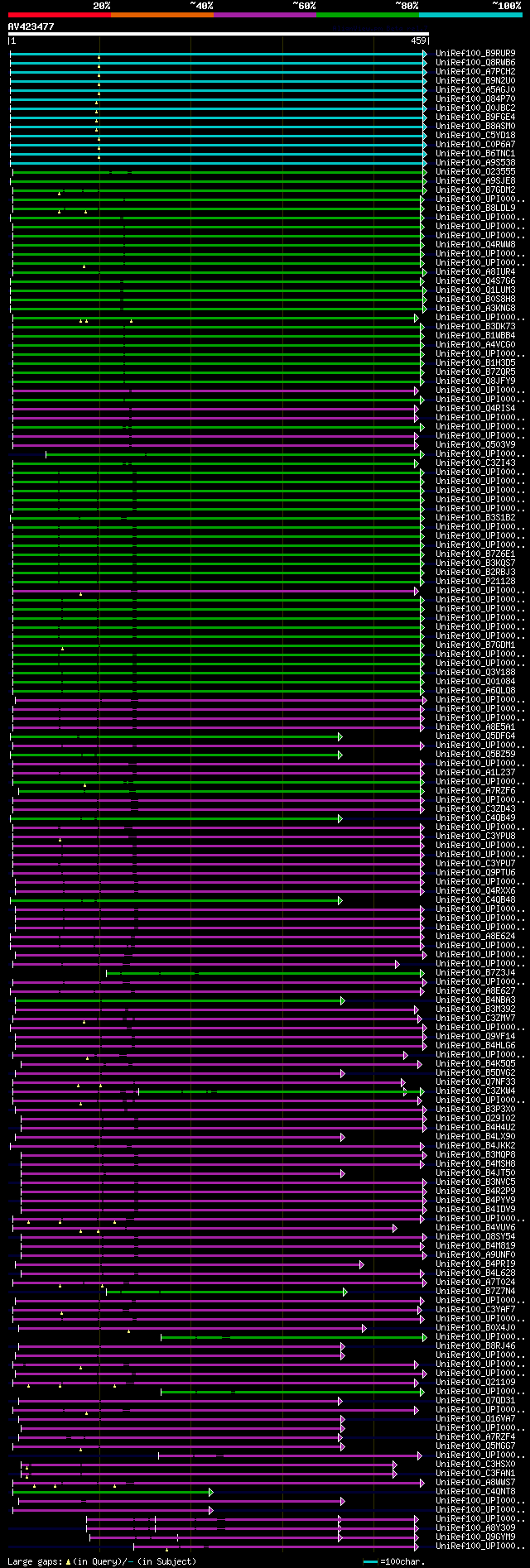Select the UniRef100_Q9VF14 label
The image size is (530, 1568).
click(475, 1037)
